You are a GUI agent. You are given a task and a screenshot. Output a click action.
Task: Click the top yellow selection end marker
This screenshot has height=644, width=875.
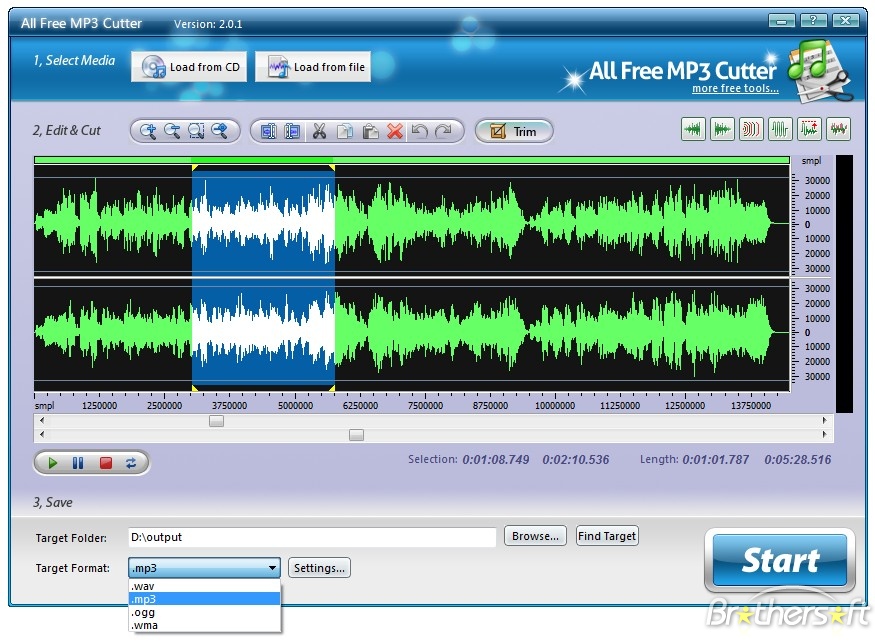pos(332,167)
